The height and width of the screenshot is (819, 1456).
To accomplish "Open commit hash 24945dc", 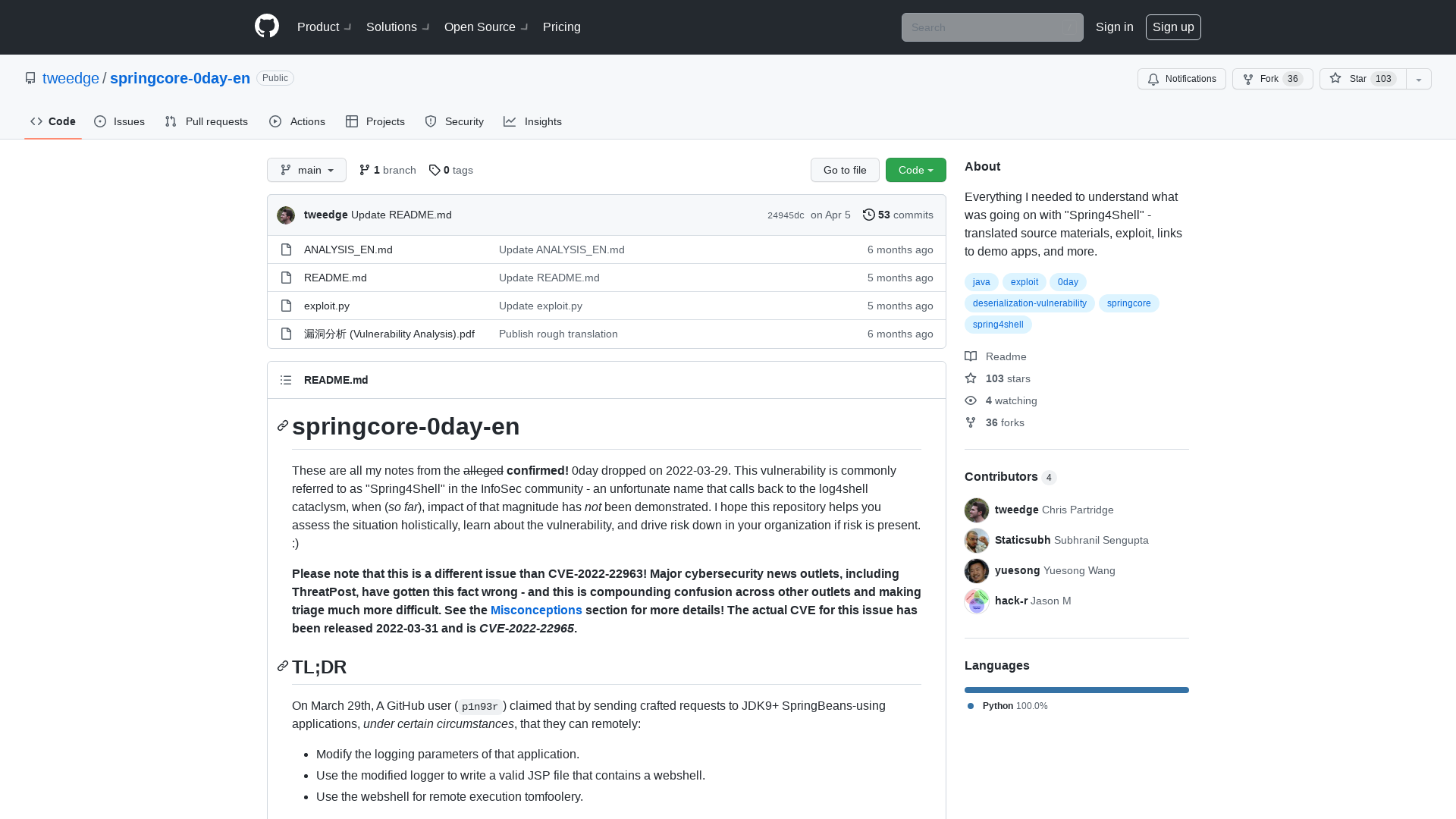I will pos(786,215).
